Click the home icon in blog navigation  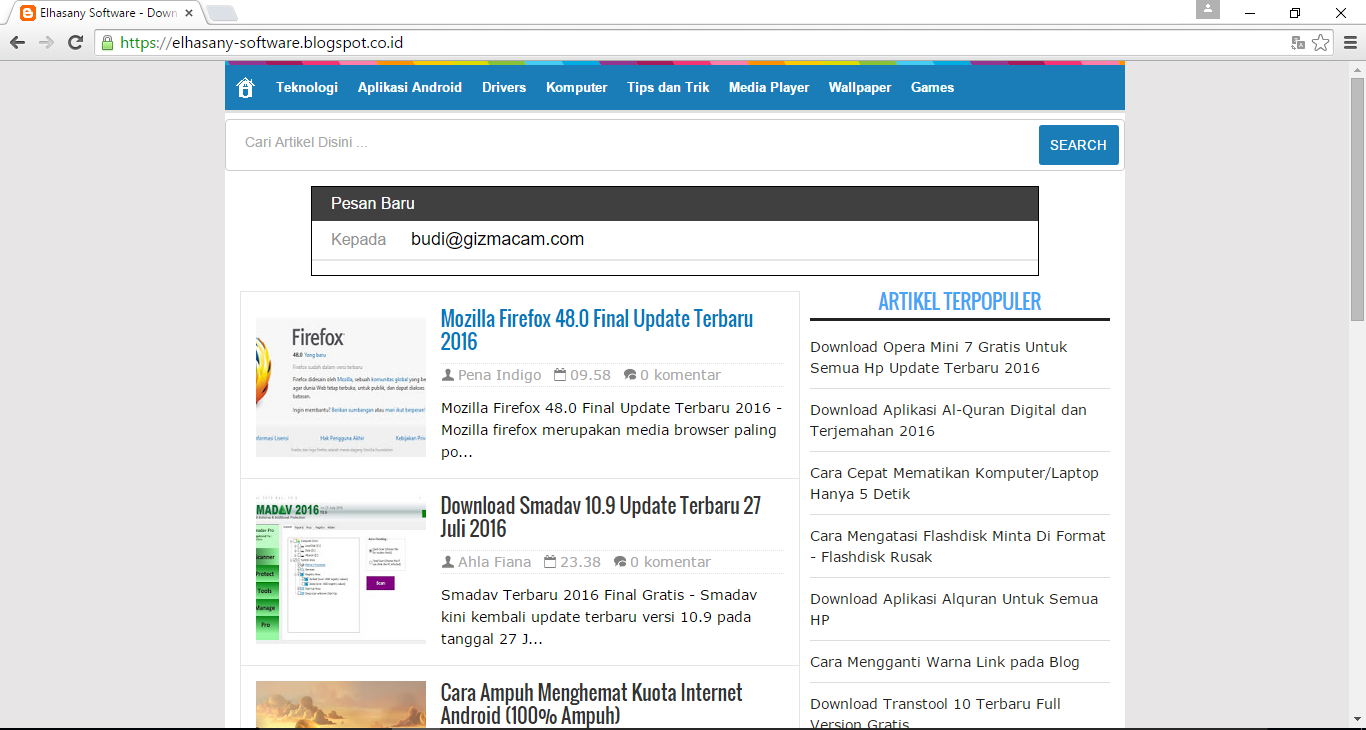[x=245, y=88]
